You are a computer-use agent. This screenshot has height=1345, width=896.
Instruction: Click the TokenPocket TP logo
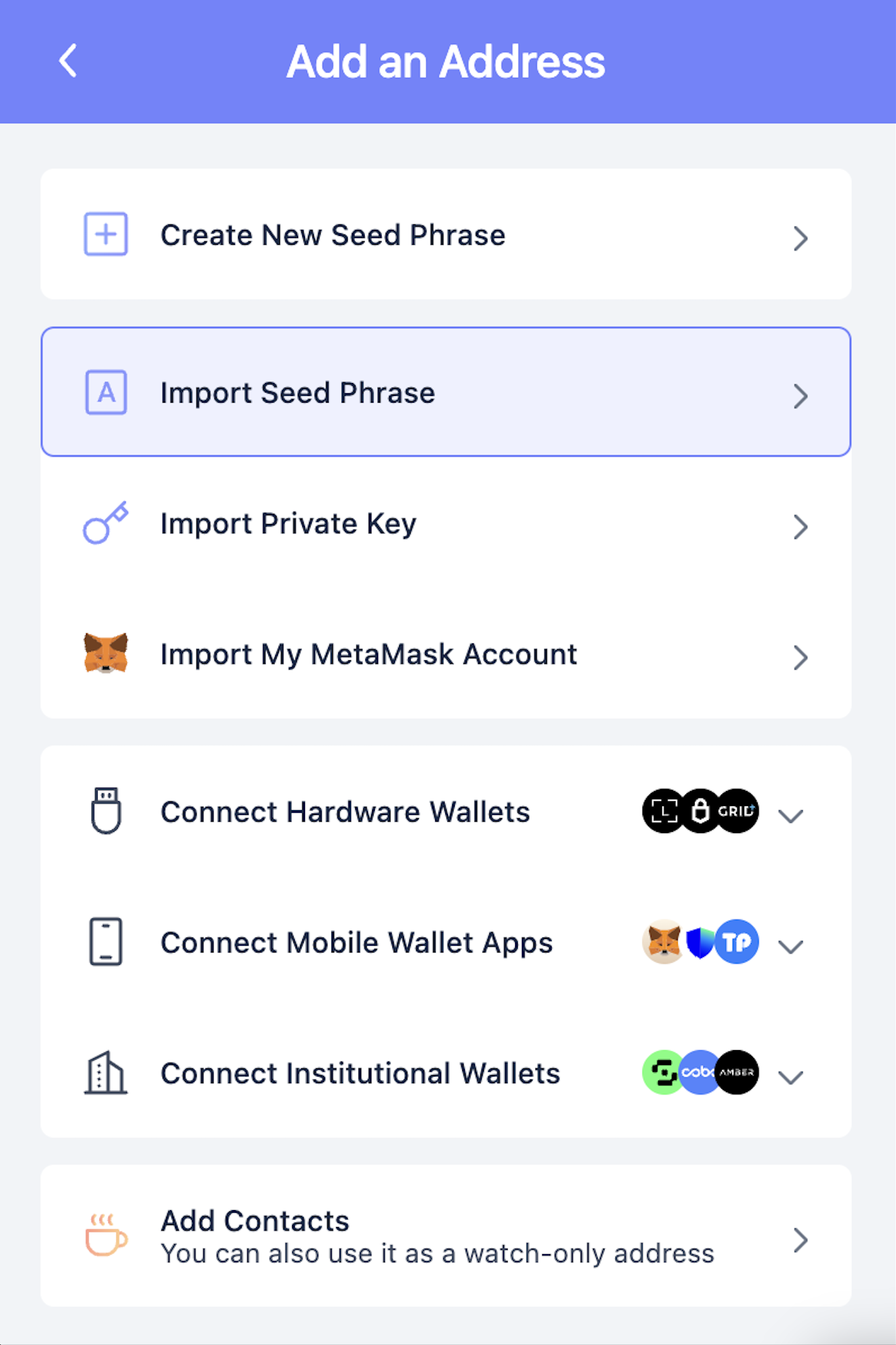tap(737, 942)
